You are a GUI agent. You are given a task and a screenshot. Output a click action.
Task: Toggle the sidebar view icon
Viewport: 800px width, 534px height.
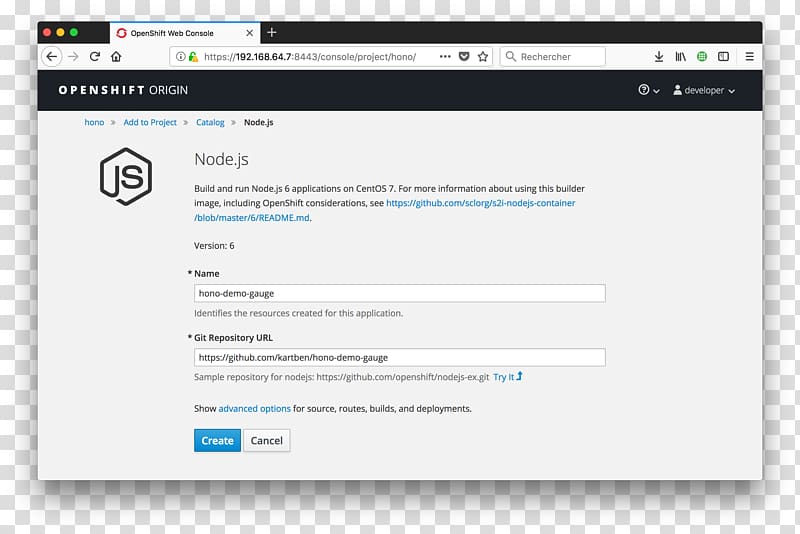pyautogui.click(x=723, y=57)
